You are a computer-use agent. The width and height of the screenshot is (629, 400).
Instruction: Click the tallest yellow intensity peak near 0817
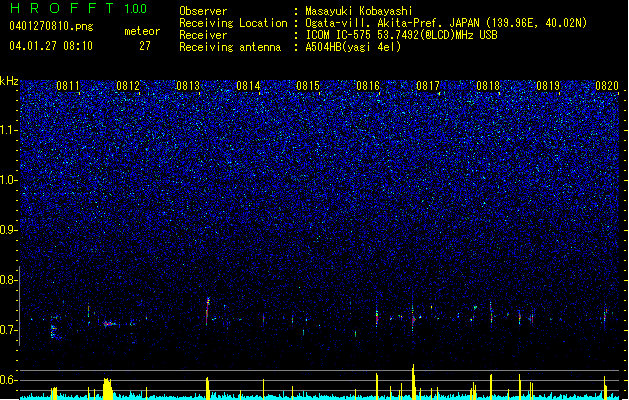pyautogui.click(x=413, y=381)
